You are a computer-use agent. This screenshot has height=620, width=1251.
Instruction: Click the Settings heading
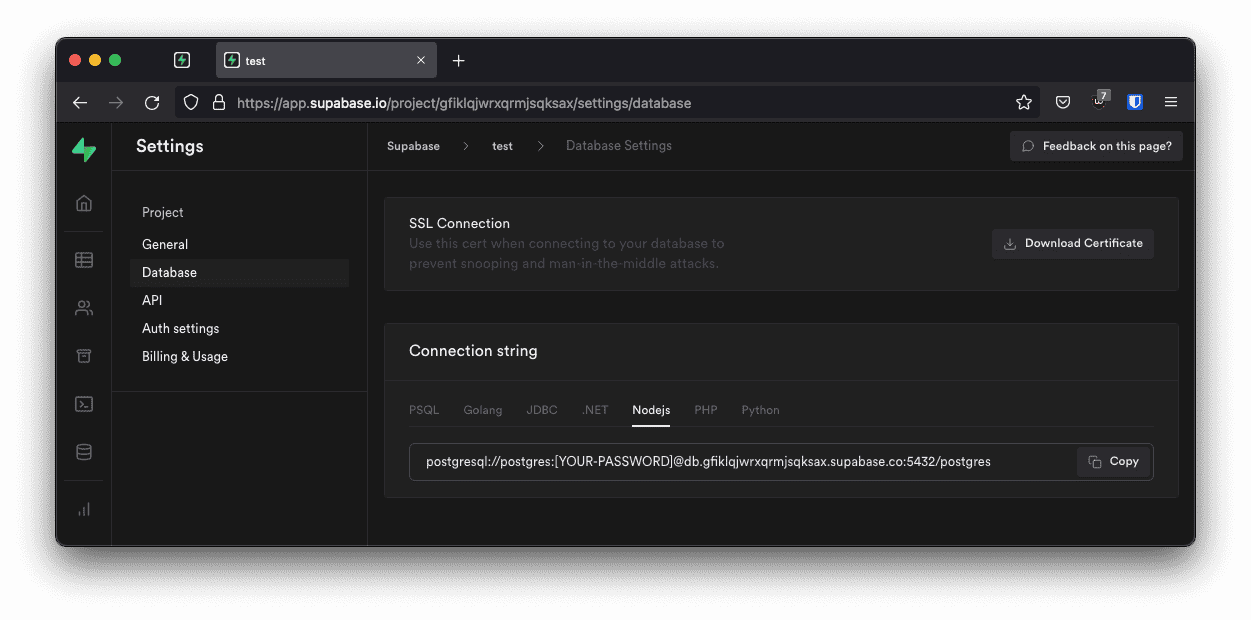click(x=170, y=146)
